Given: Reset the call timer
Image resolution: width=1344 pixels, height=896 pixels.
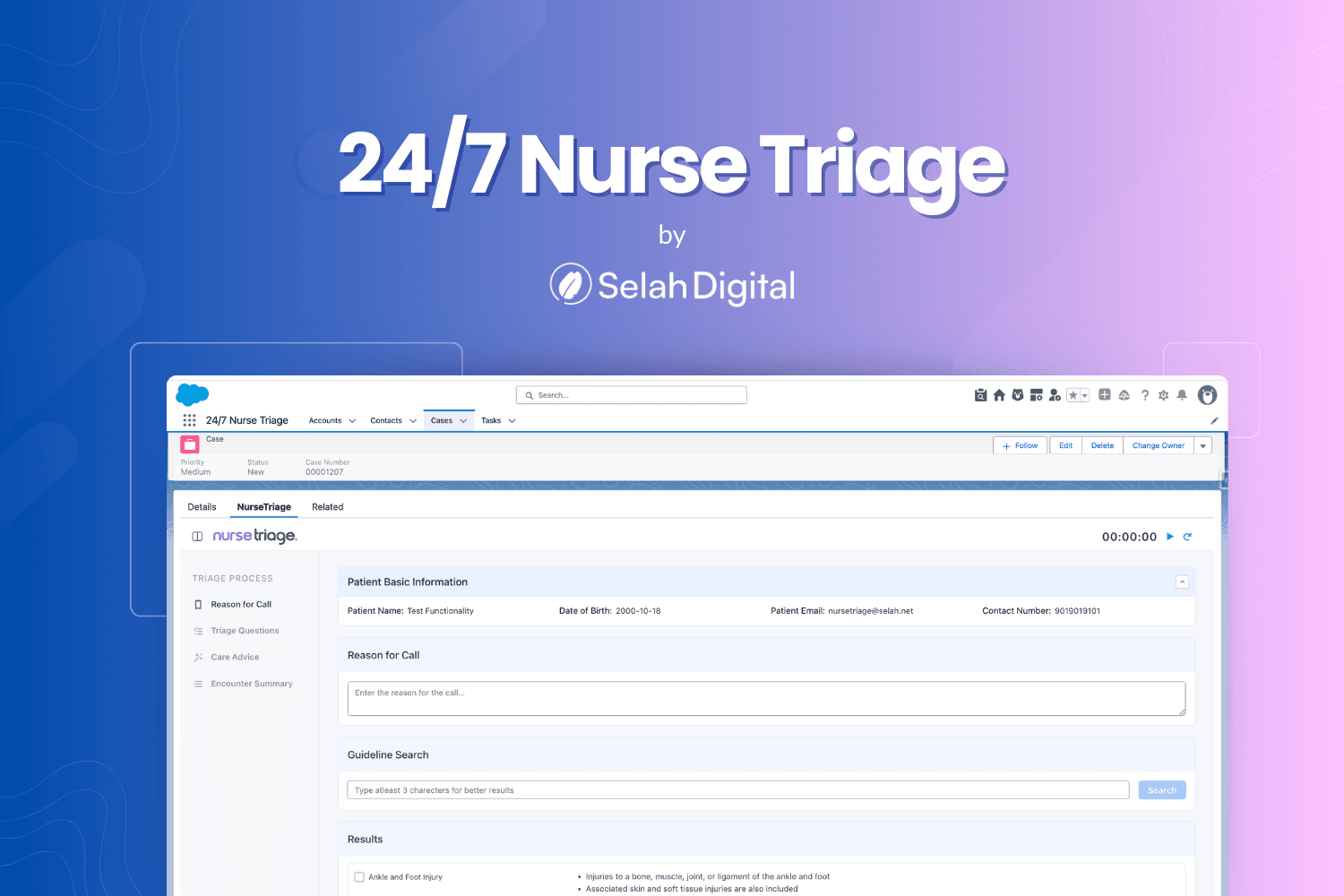Looking at the screenshot, I should (x=1187, y=537).
